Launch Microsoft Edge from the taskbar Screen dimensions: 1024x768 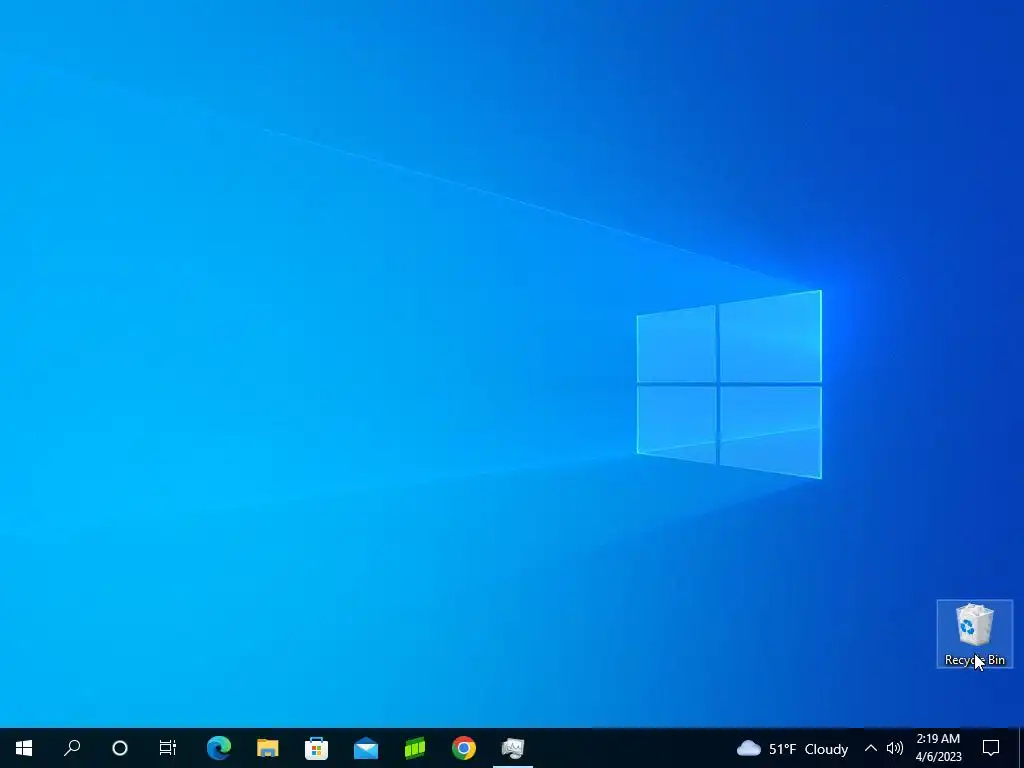[219, 748]
